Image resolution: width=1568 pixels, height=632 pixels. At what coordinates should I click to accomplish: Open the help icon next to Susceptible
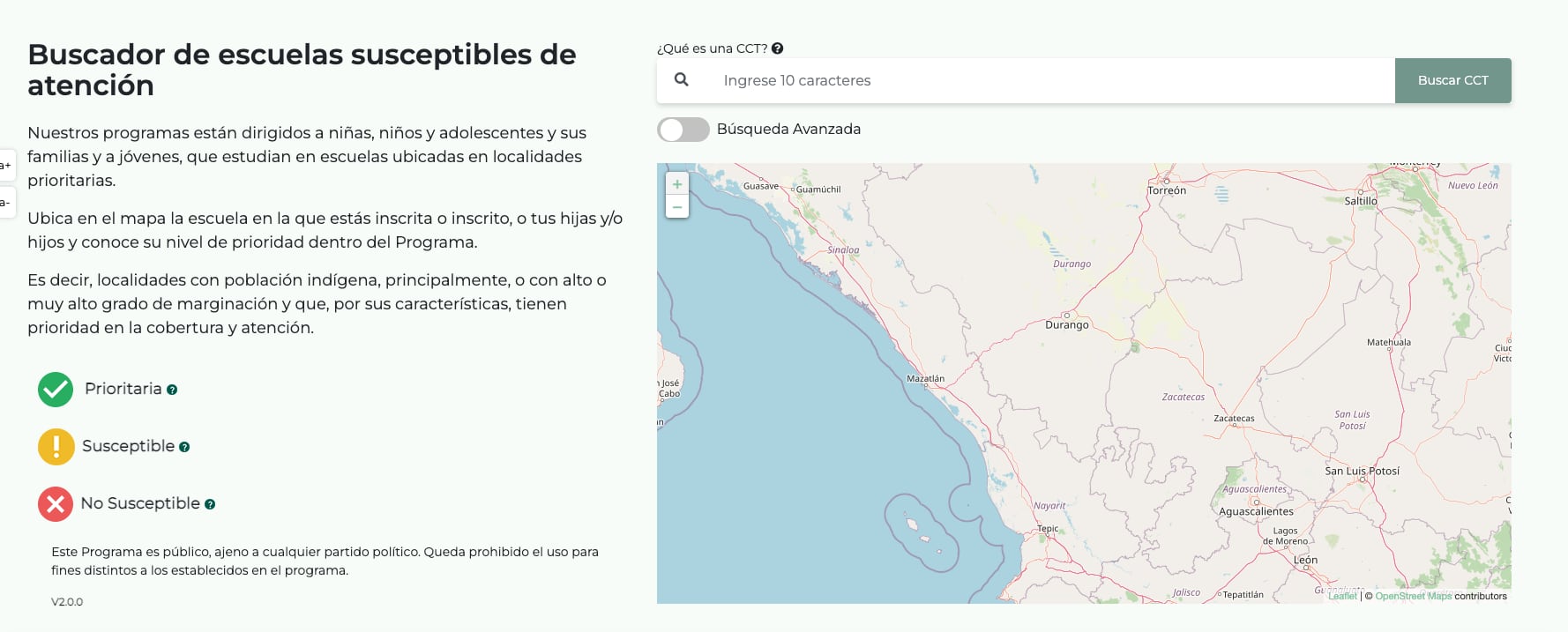pyautogui.click(x=183, y=448)
